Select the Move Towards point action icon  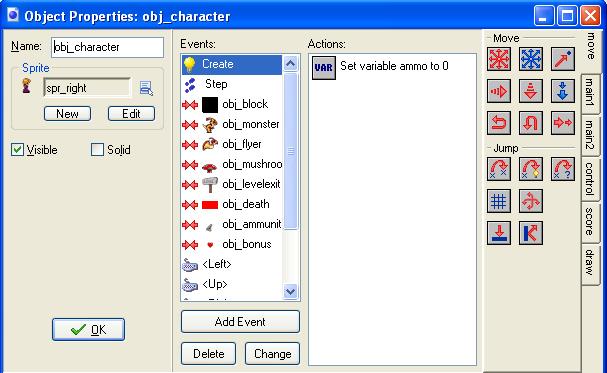click(x=562, y=59)
